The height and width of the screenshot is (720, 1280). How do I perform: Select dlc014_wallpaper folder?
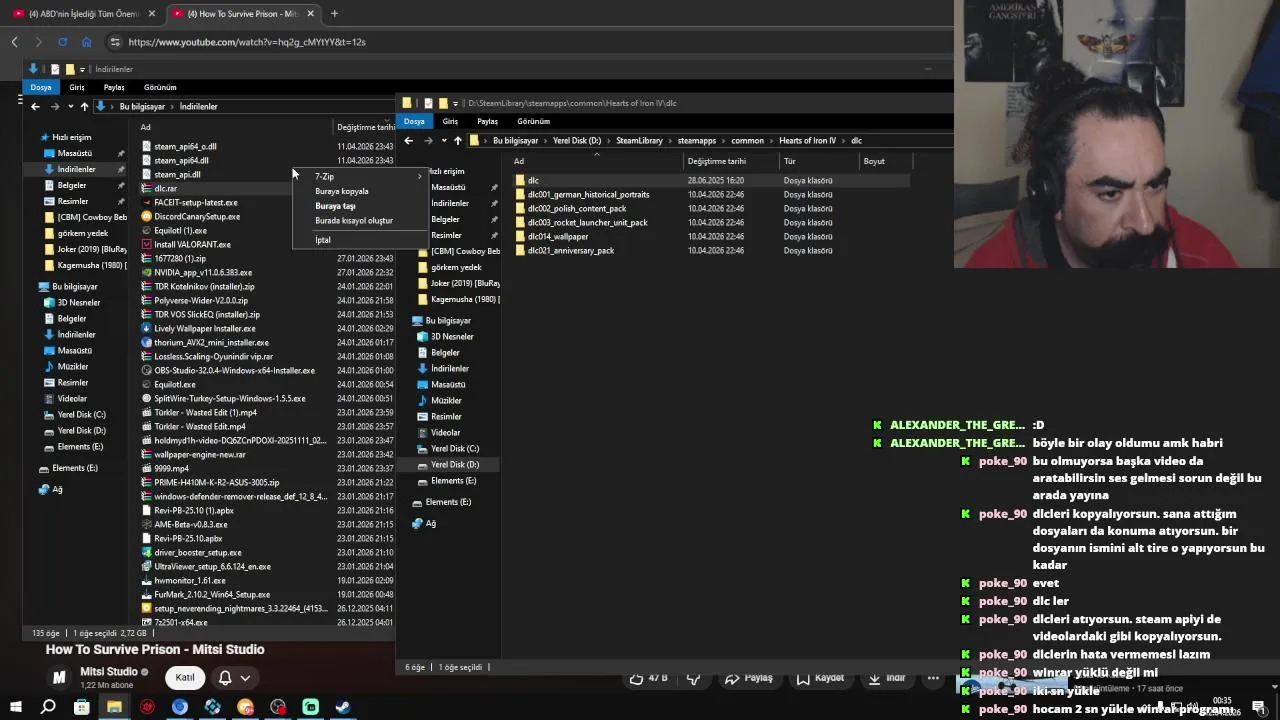[557, 236]
